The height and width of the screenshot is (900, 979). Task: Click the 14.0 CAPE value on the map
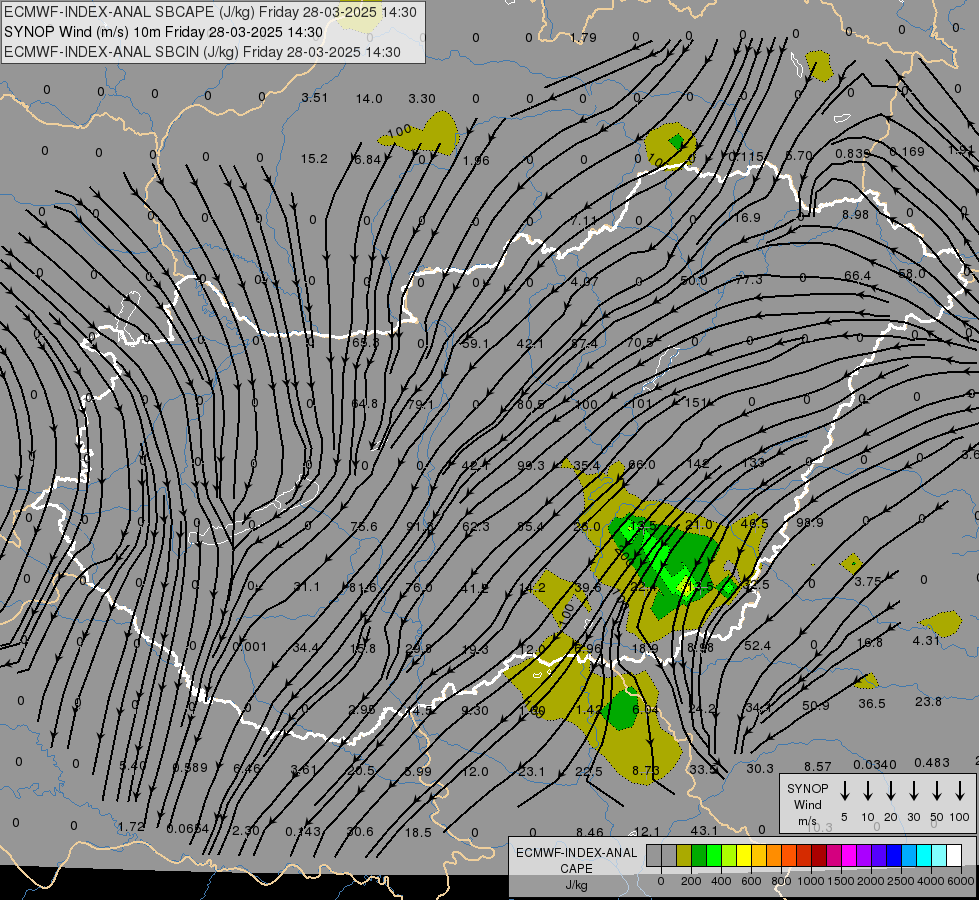pos(369,99)
